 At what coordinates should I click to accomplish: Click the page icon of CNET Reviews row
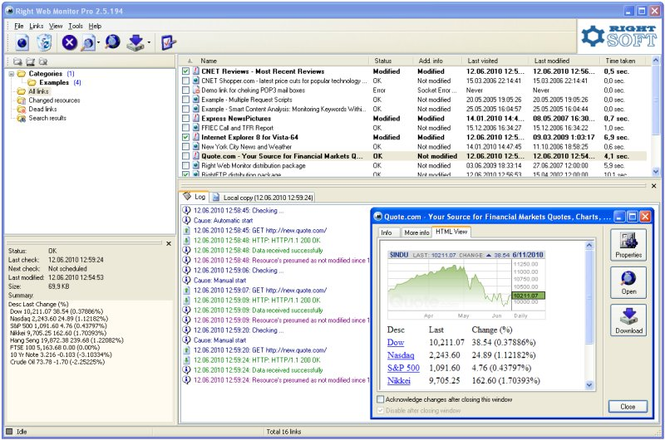coord(196,71)
